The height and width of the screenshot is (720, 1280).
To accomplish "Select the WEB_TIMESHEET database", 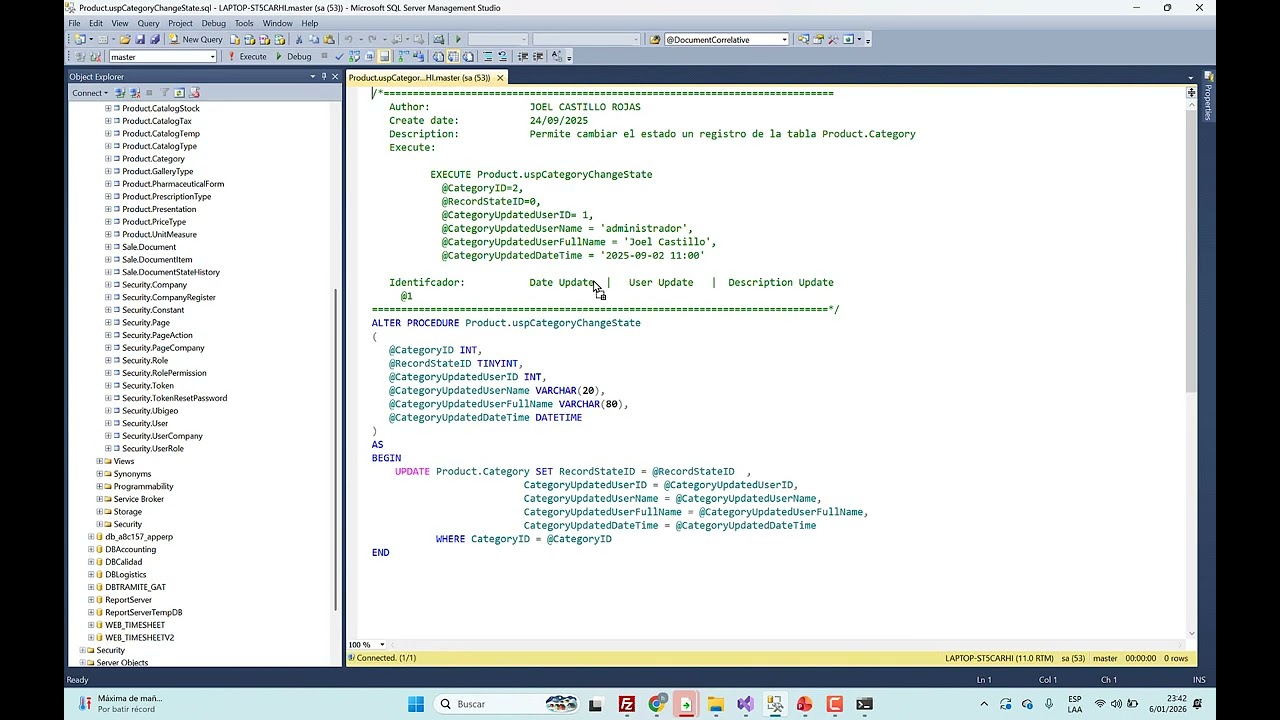I will click(135, 625).
